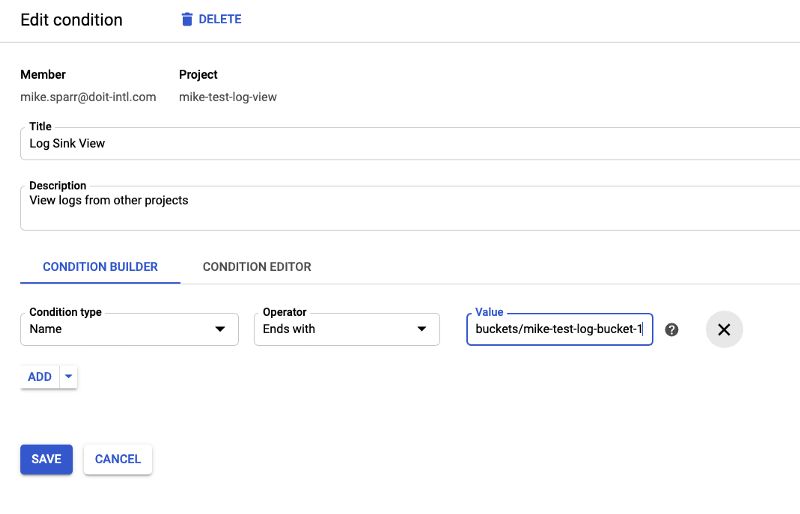Click the trash can delete icon

(x=187, y=19)
